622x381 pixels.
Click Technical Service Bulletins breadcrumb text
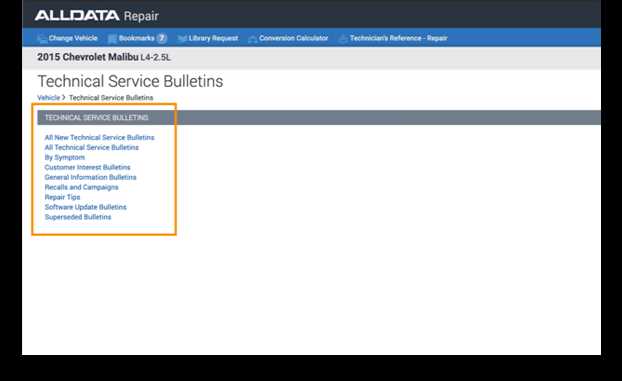coord(111,98)
